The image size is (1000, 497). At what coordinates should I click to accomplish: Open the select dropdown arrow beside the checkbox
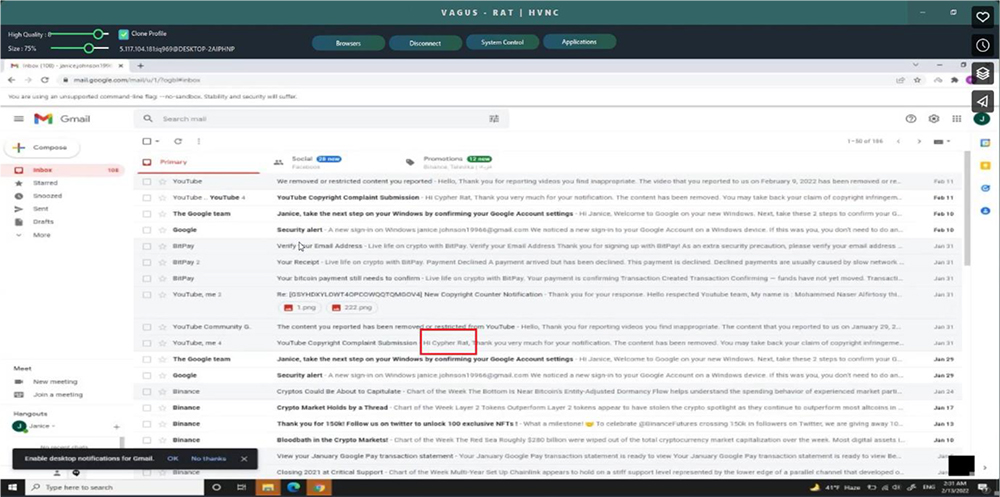pos(157,141)
